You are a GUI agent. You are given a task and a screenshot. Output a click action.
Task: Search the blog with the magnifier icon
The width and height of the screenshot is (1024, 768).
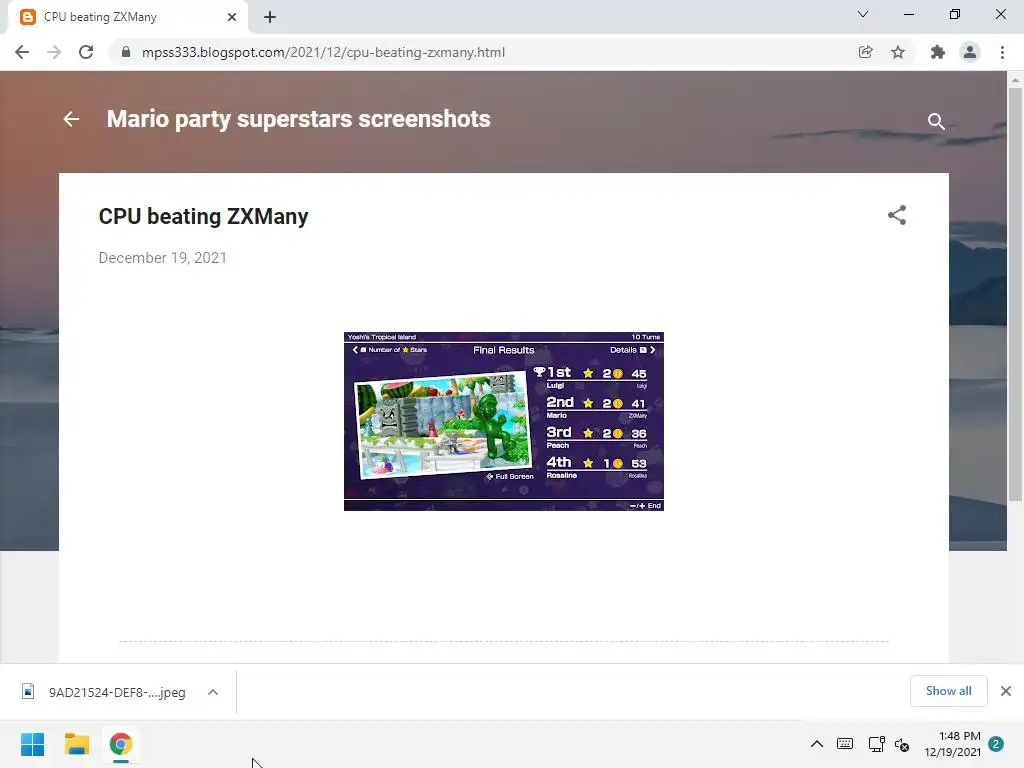pos(936,121)
